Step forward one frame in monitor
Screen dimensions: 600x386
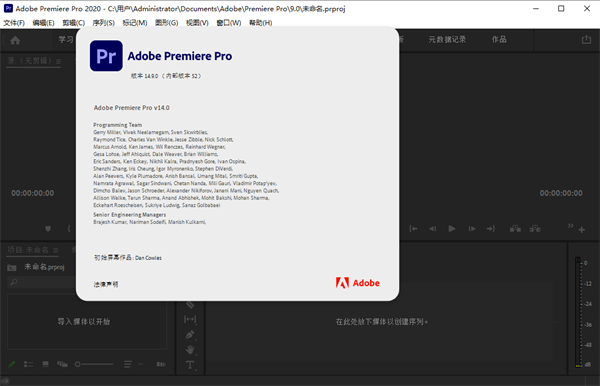click(472, 229)
